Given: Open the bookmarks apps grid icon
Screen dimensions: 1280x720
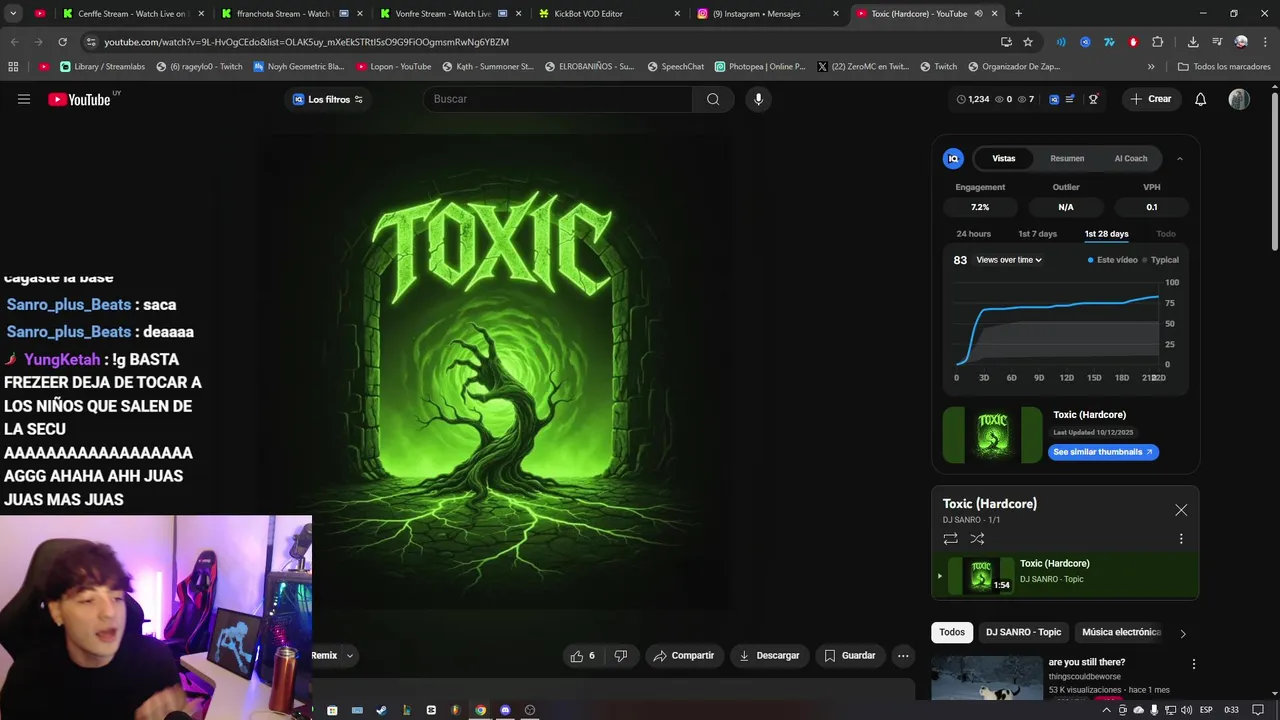Looking at the screenshot, I should point(13,66).
